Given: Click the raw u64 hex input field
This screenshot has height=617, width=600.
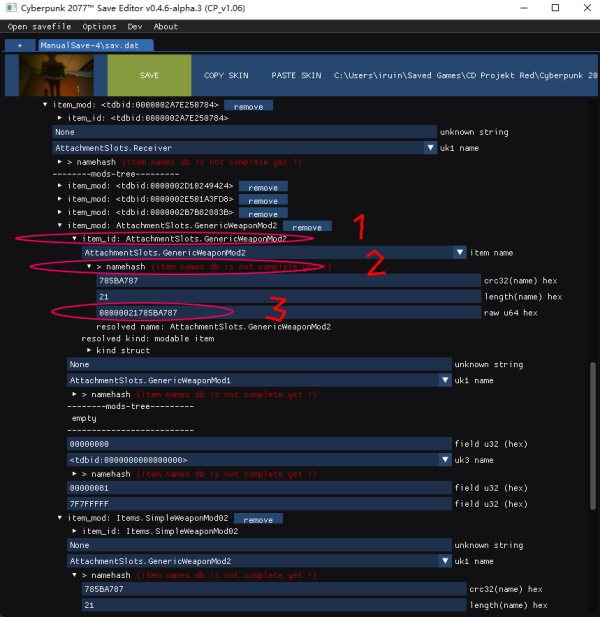Looking at the screenshot, I should [288, 313].
